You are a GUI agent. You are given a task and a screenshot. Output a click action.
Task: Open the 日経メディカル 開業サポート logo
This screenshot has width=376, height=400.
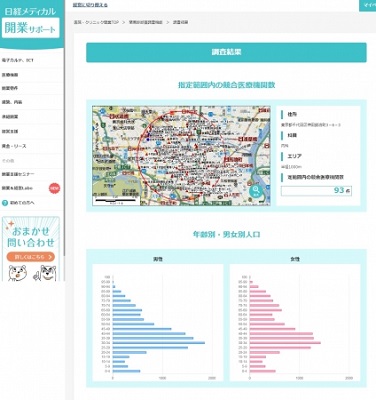pyautogui.click(x=31, y=22)
